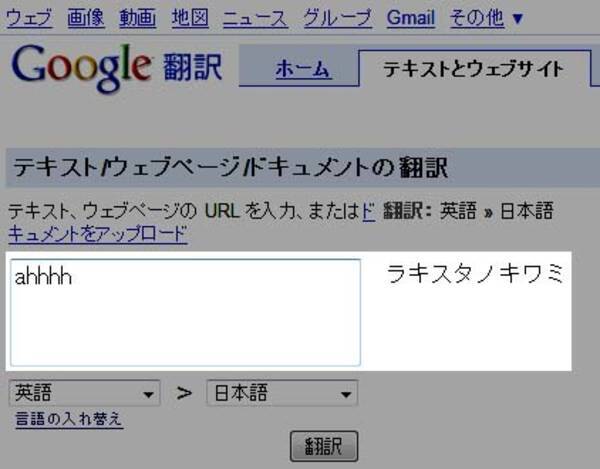Click the 翻訳: 英語 » 日本語 label

pos(468,211)
